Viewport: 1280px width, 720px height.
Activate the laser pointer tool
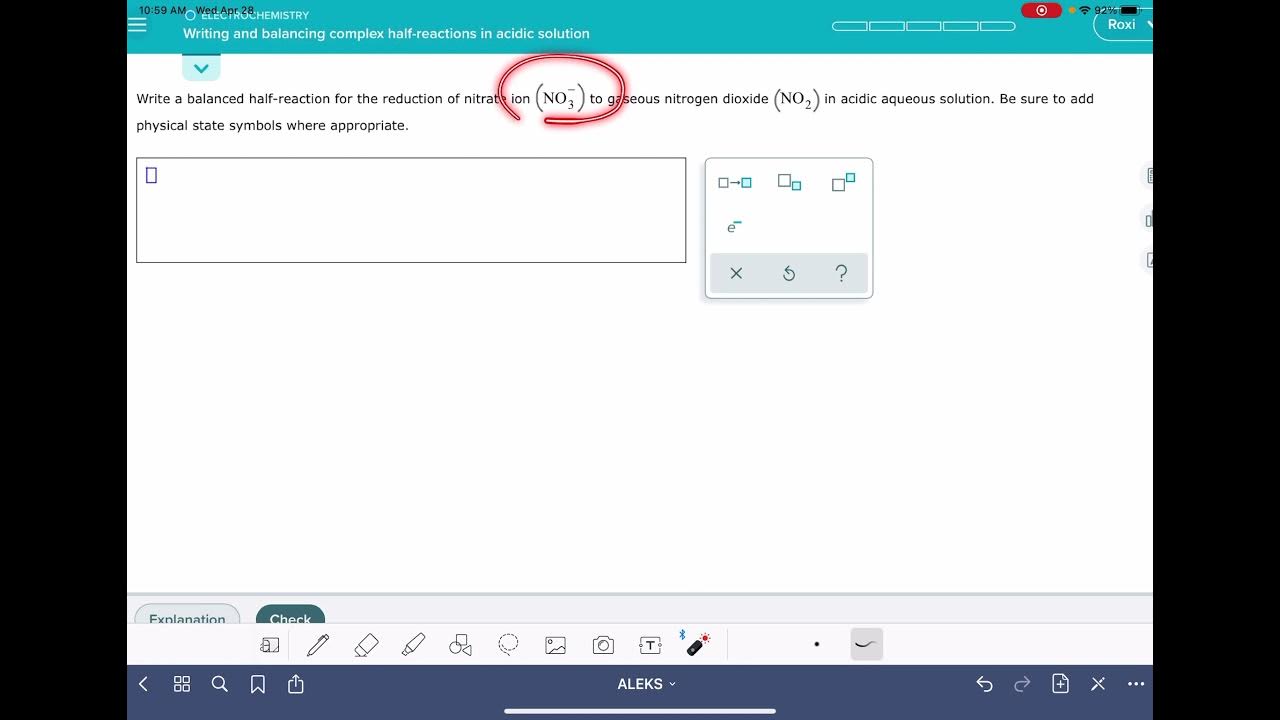[697, 644]
